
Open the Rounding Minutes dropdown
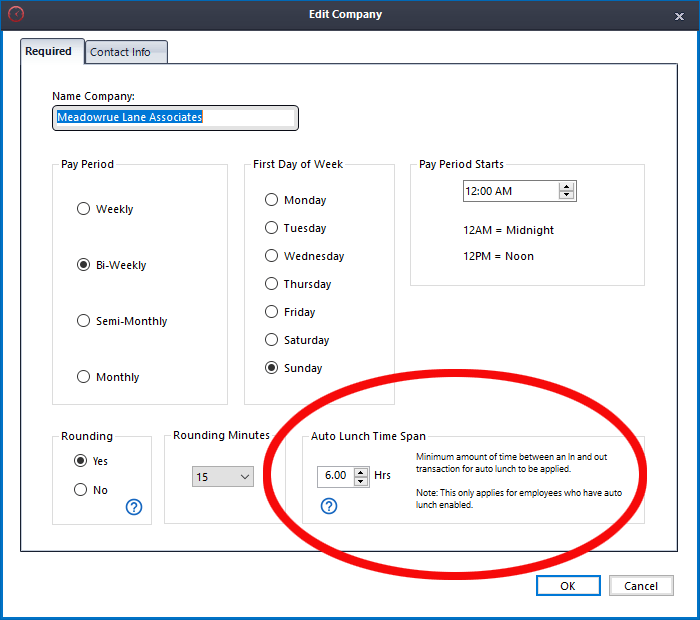(223, 477)
